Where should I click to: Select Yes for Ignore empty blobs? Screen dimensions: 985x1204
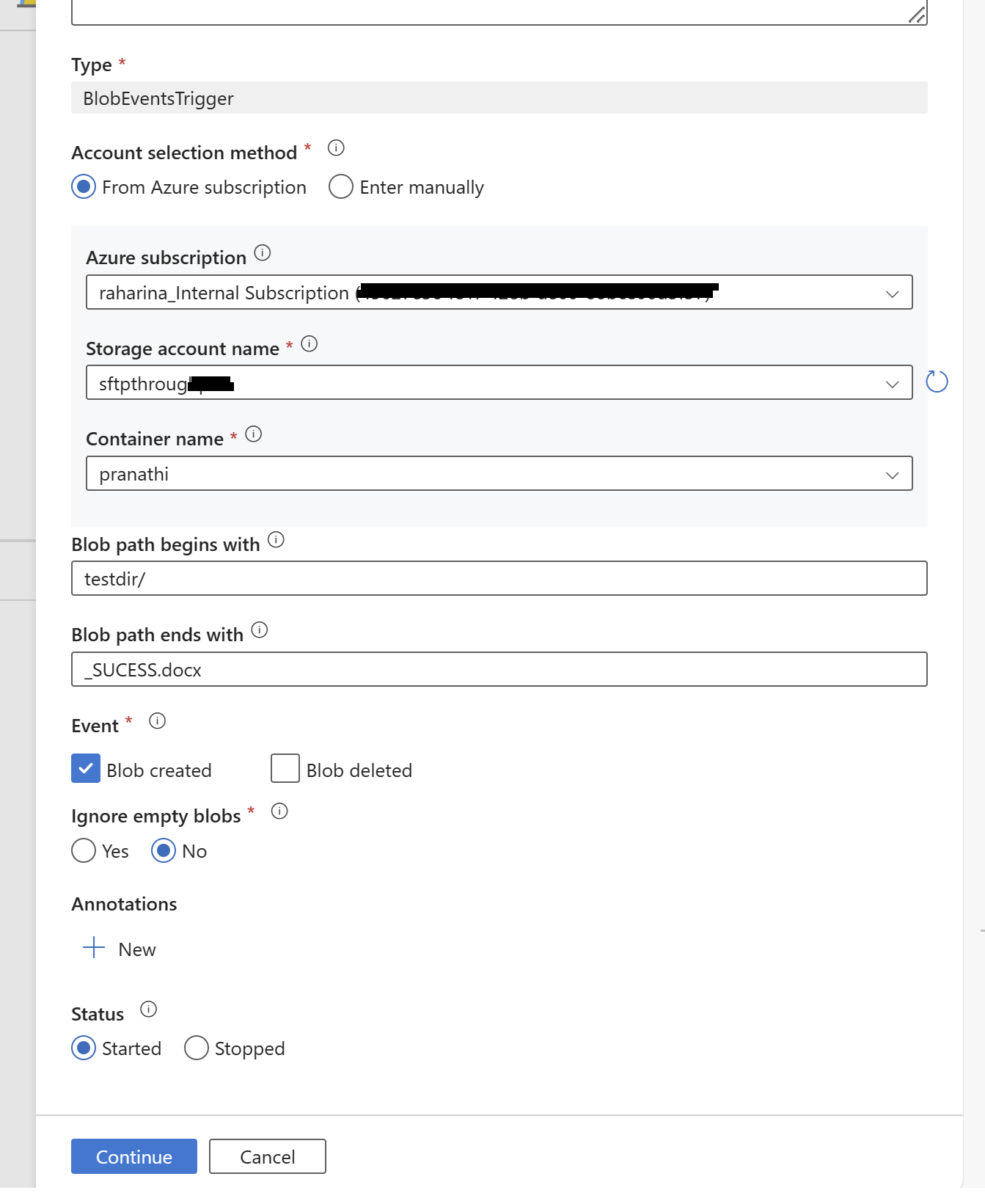click(84, 850)
